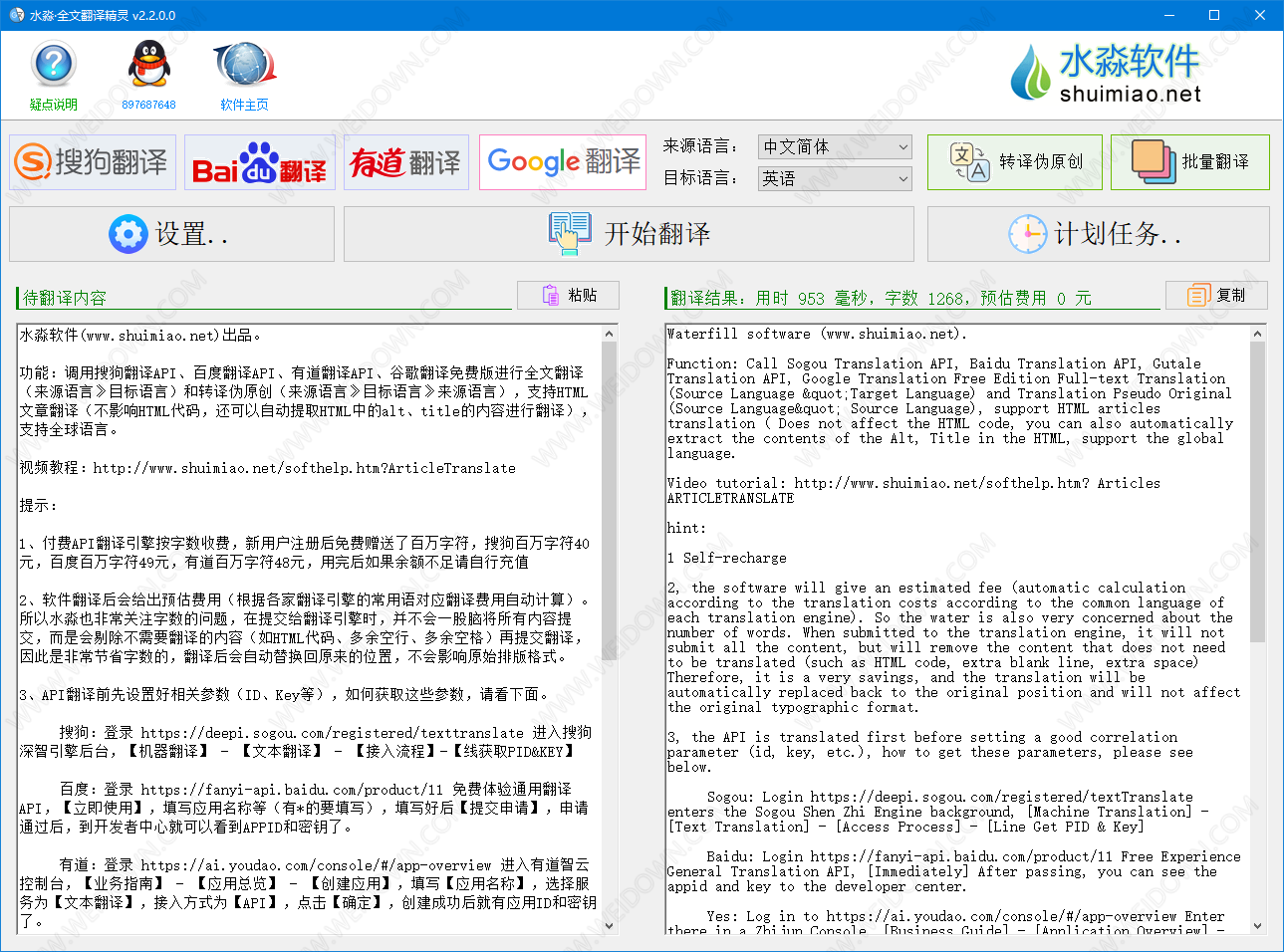Click source text scrollbar up arrow
The height and width of the screenshot is (952, 1284).
tap(610, 334)
